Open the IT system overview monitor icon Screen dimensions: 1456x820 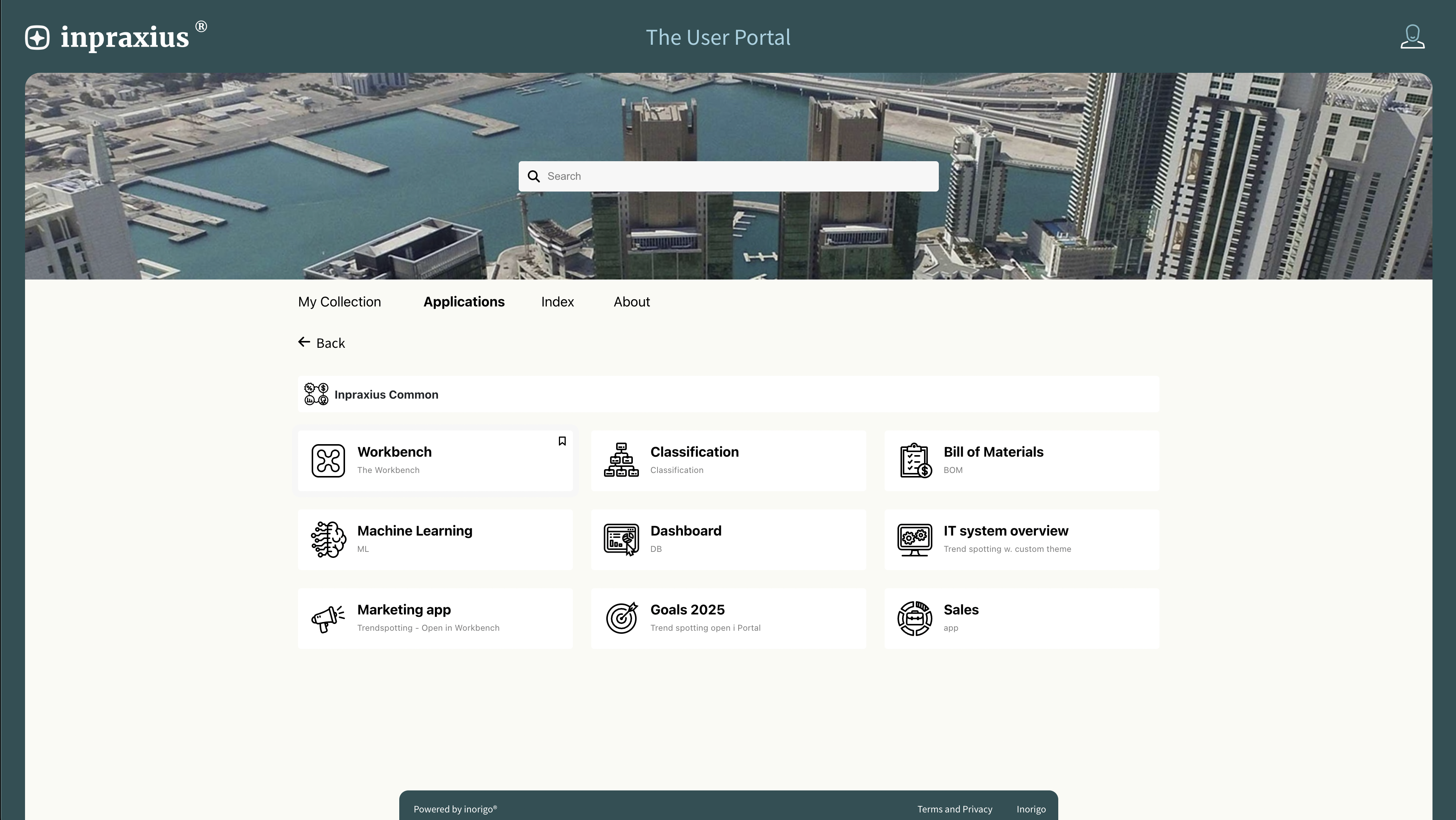point(915,539)
